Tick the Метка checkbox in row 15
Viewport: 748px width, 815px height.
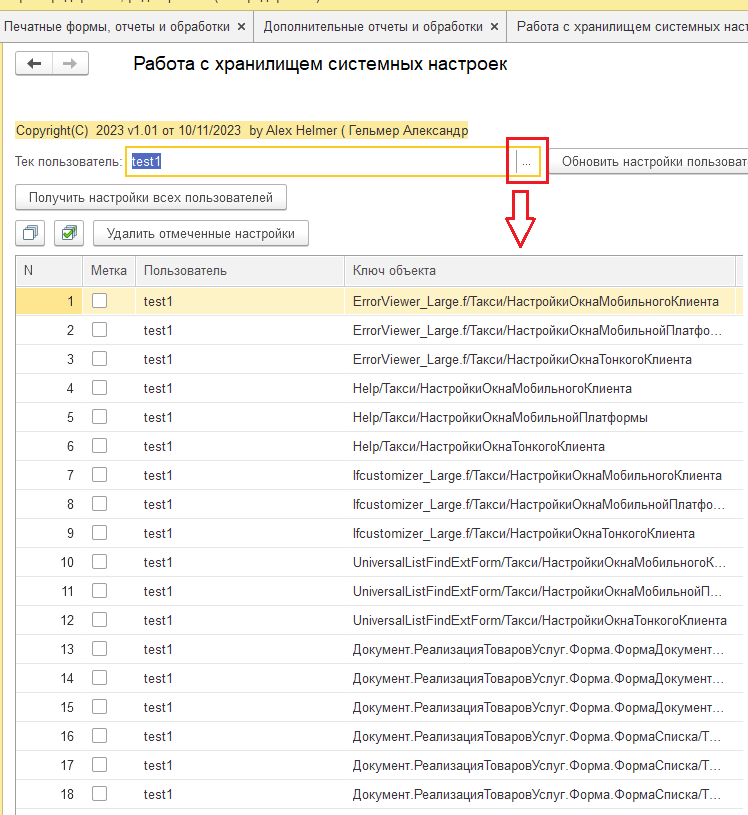pyautogui.click(x=99, y=706)
